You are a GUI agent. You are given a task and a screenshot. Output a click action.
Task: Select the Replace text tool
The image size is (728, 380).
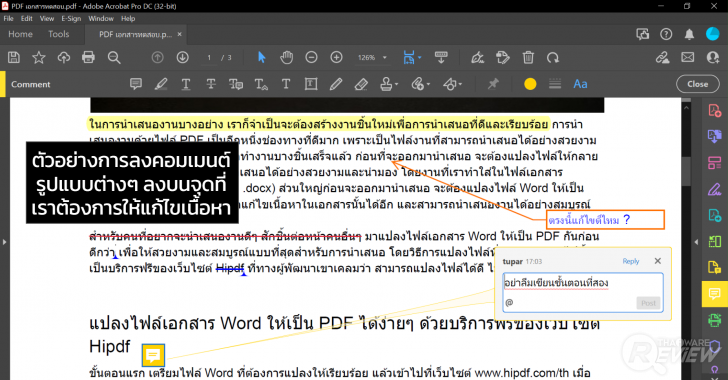[x=236, y=84]
